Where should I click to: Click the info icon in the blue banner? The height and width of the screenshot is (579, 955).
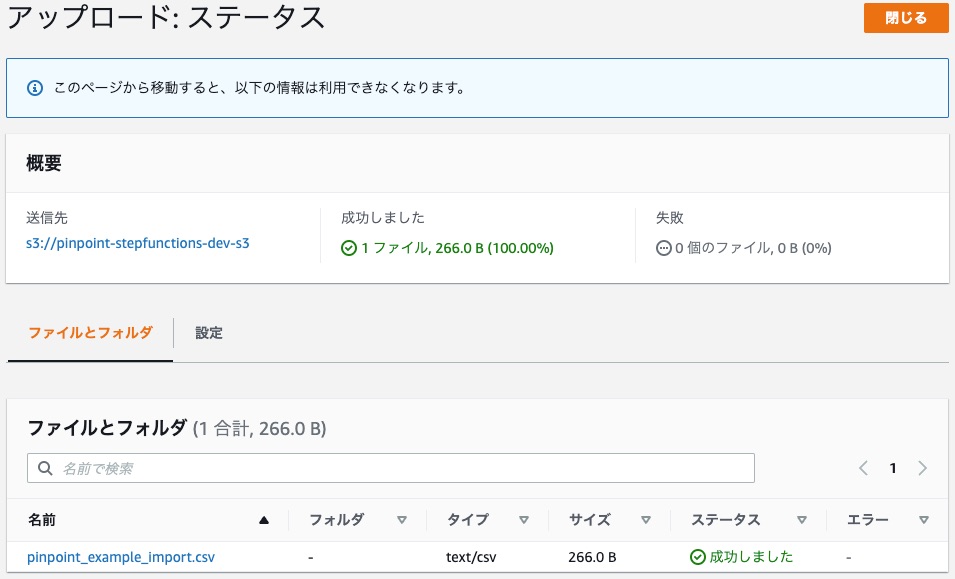click(x=35, y=88)
